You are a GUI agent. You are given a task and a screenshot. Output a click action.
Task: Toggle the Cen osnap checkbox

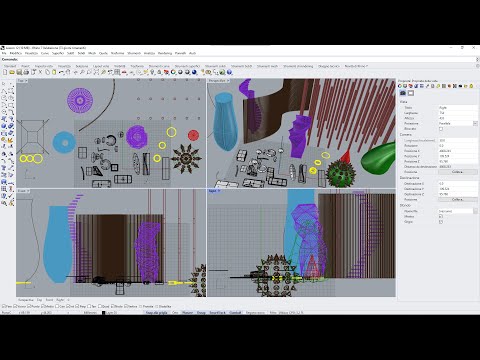coord(57,306)
